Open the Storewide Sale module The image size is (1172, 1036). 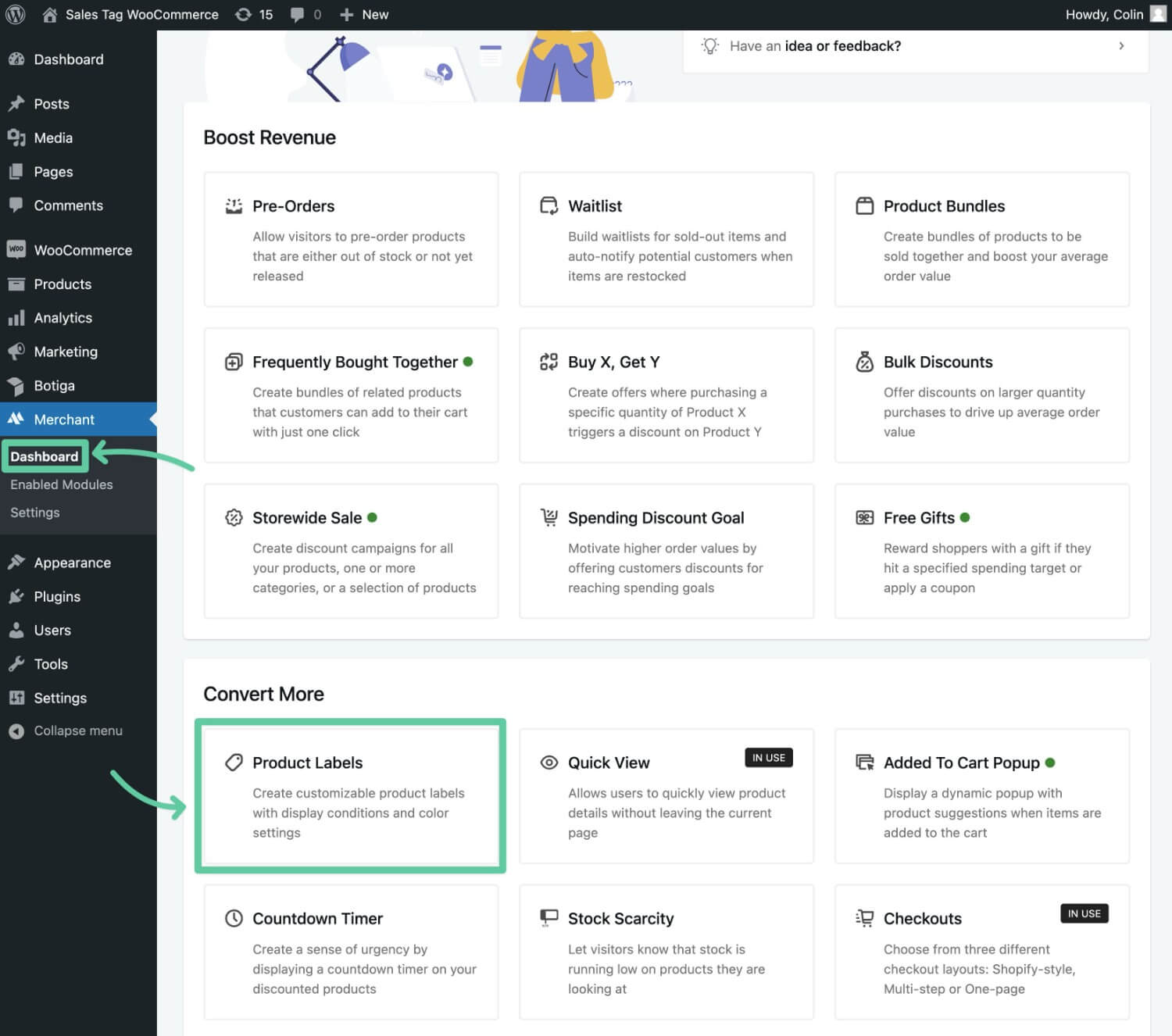[x=351, y=551]
